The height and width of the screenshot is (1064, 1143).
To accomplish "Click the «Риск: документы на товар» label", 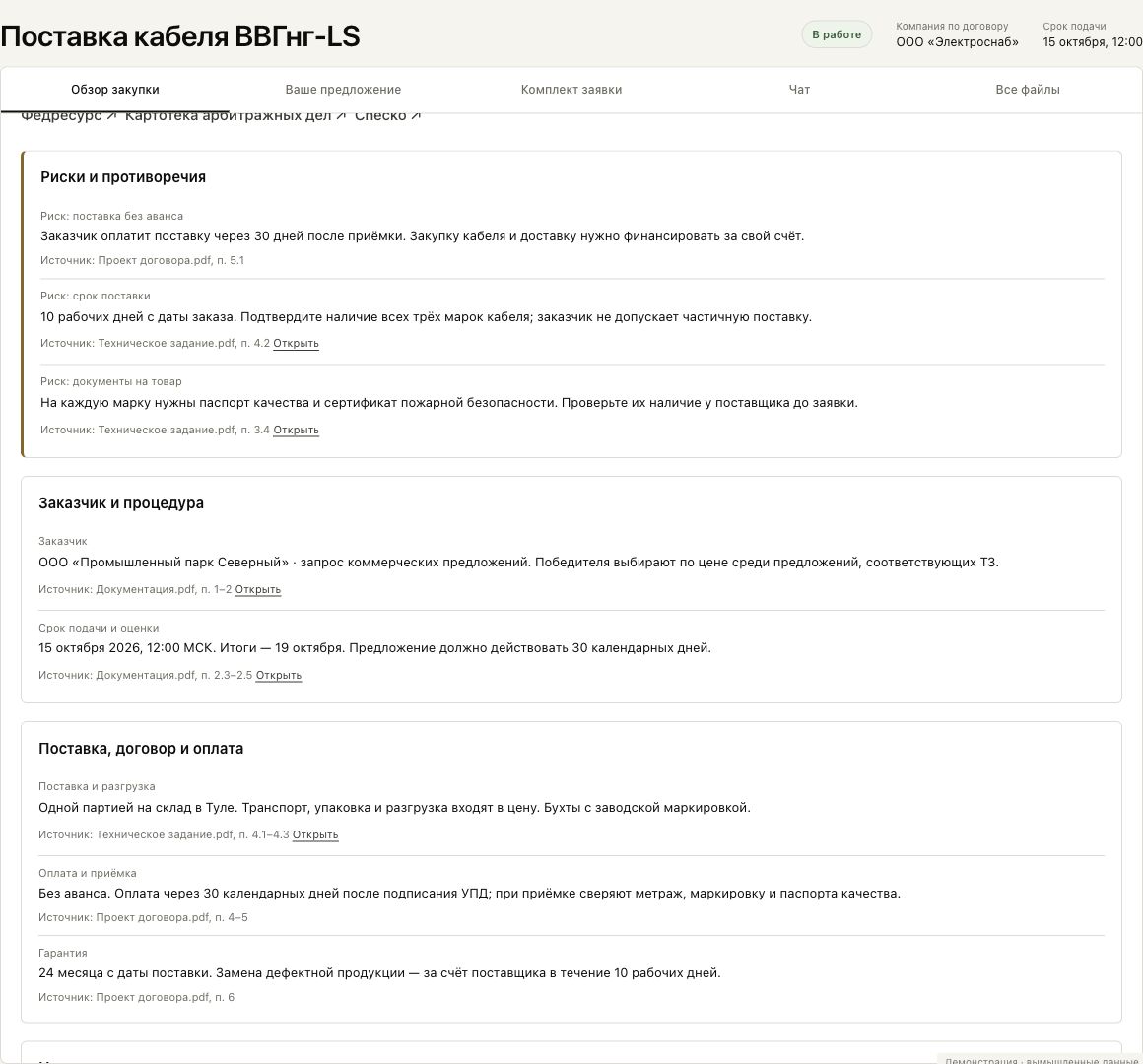I will coord(110,382).
